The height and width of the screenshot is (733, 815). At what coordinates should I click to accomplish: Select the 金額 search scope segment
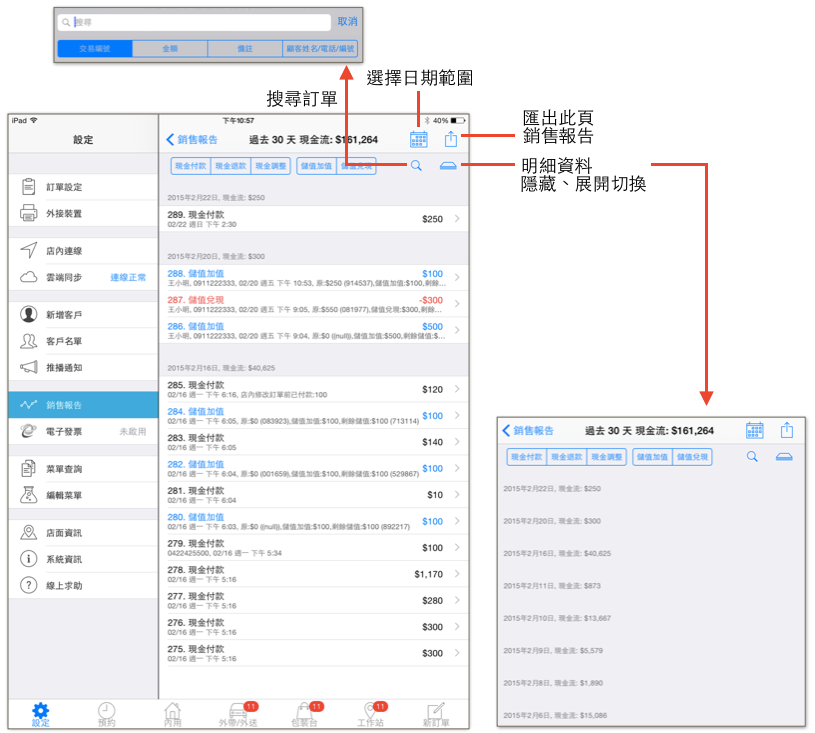pyautogui.click(x=170, y=48)
